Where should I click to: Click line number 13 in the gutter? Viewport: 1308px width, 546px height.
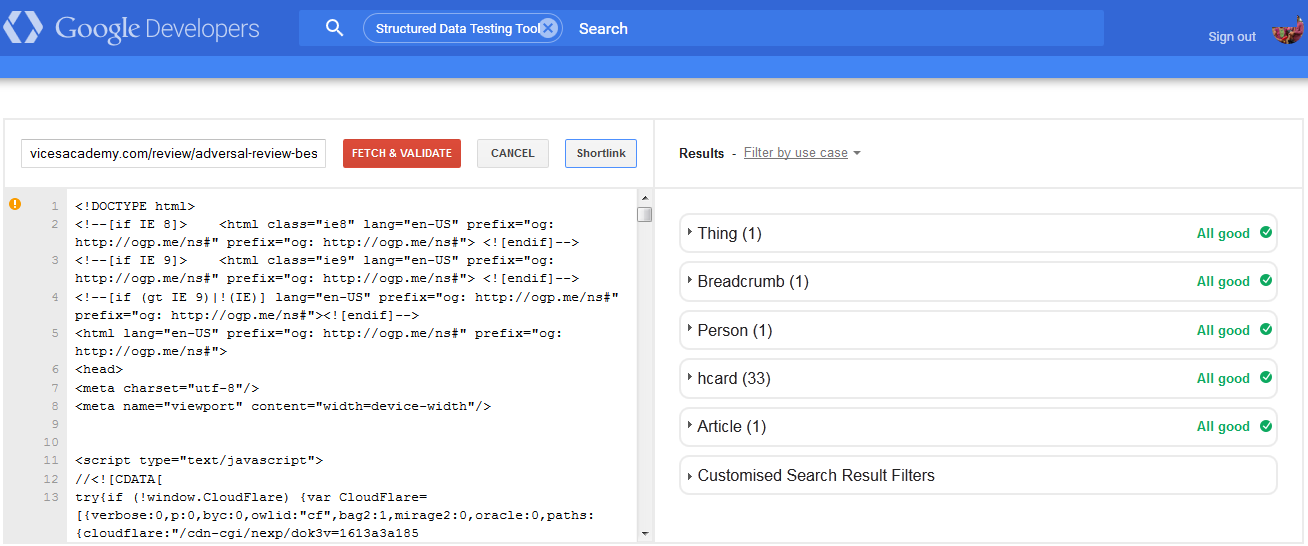pos(52,497)
